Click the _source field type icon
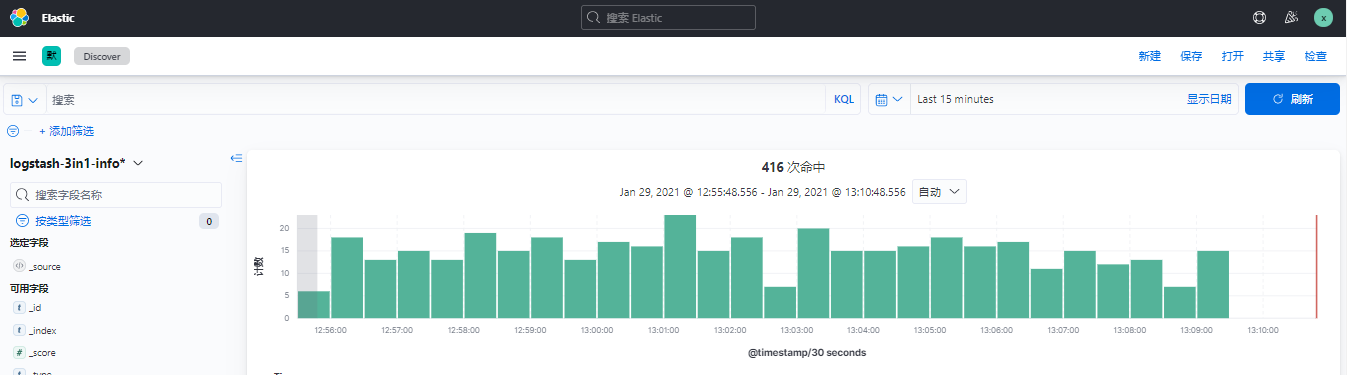The width and height of the screenshot is (1347, 375). pos(18,266)
